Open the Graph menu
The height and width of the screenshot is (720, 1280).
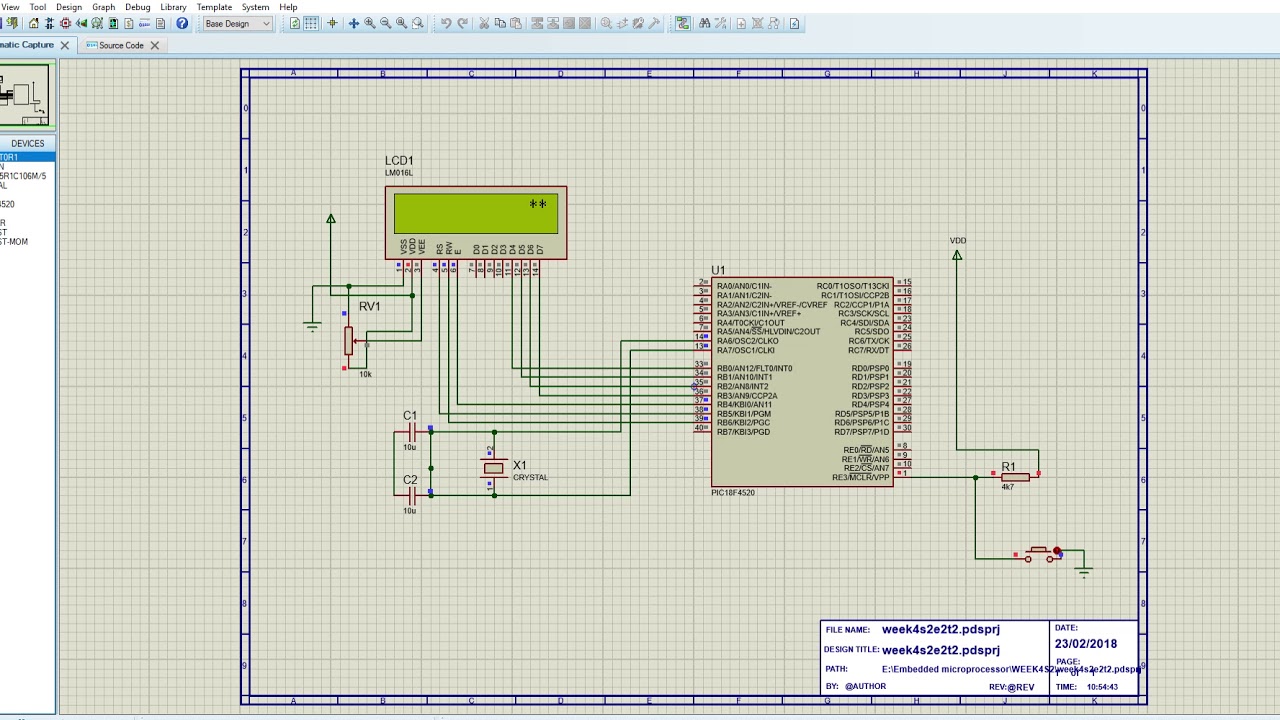point(103,7)
